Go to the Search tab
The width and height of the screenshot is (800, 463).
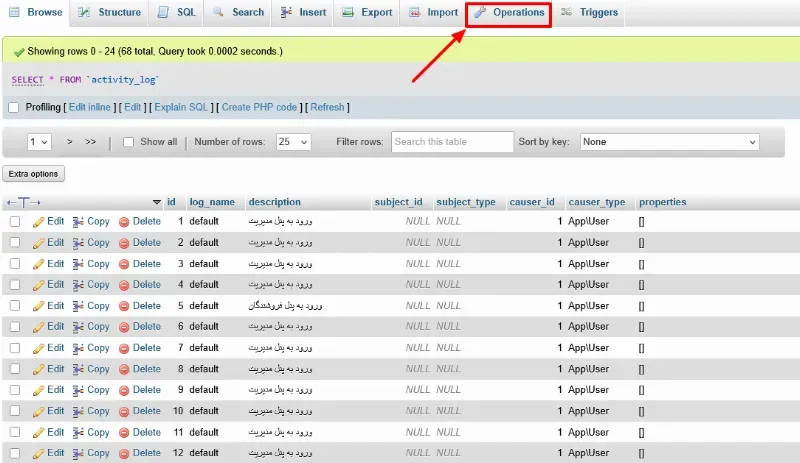pos(239,12)
